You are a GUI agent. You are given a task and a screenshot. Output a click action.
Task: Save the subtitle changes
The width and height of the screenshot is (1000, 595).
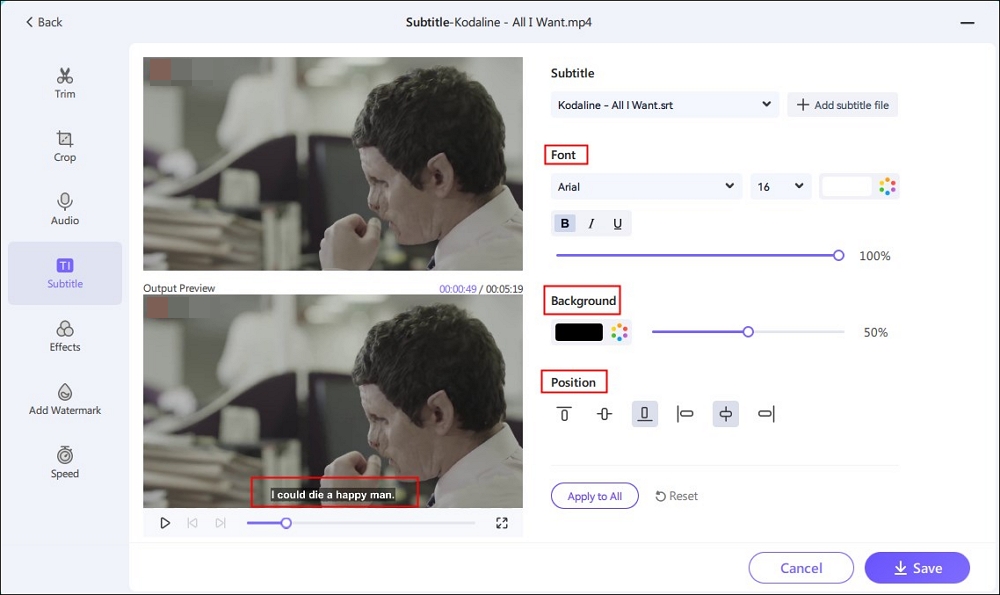pyautogui.click(x=917, y=568)
